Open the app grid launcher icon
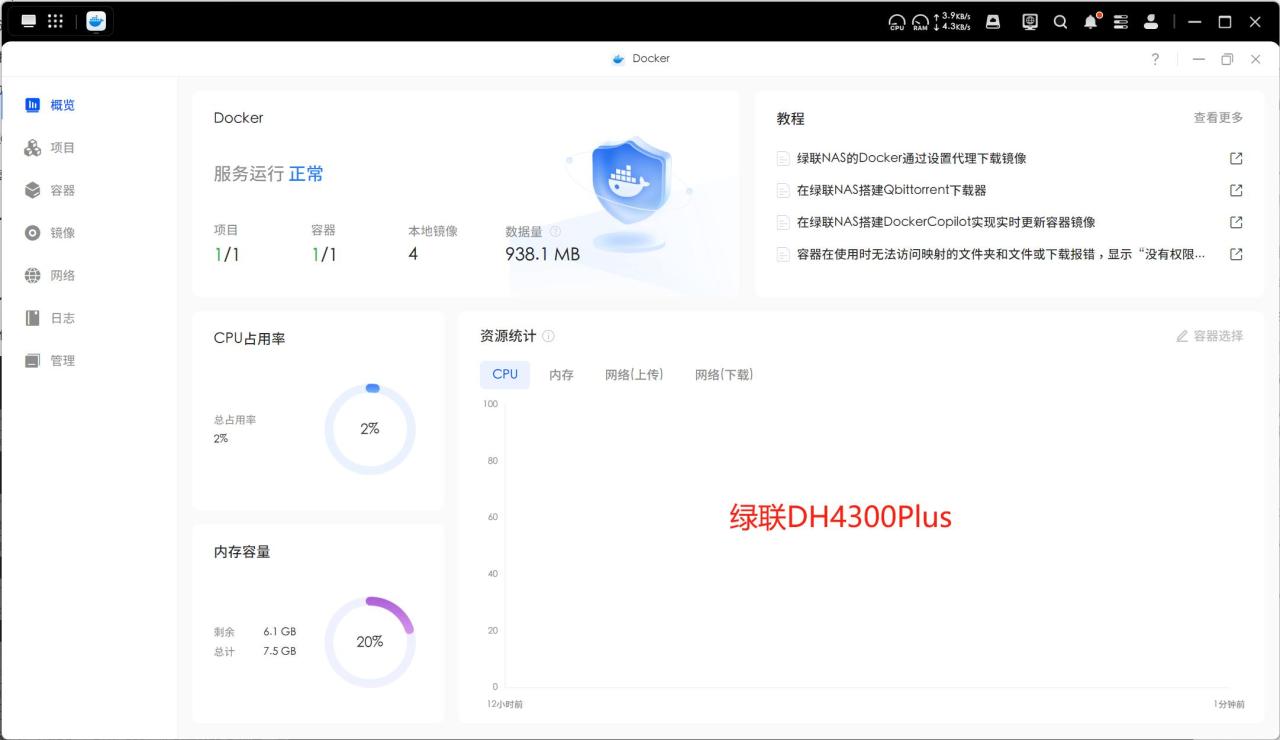Viewport: 1280px width, 740px height. click(x=56, y=21)
